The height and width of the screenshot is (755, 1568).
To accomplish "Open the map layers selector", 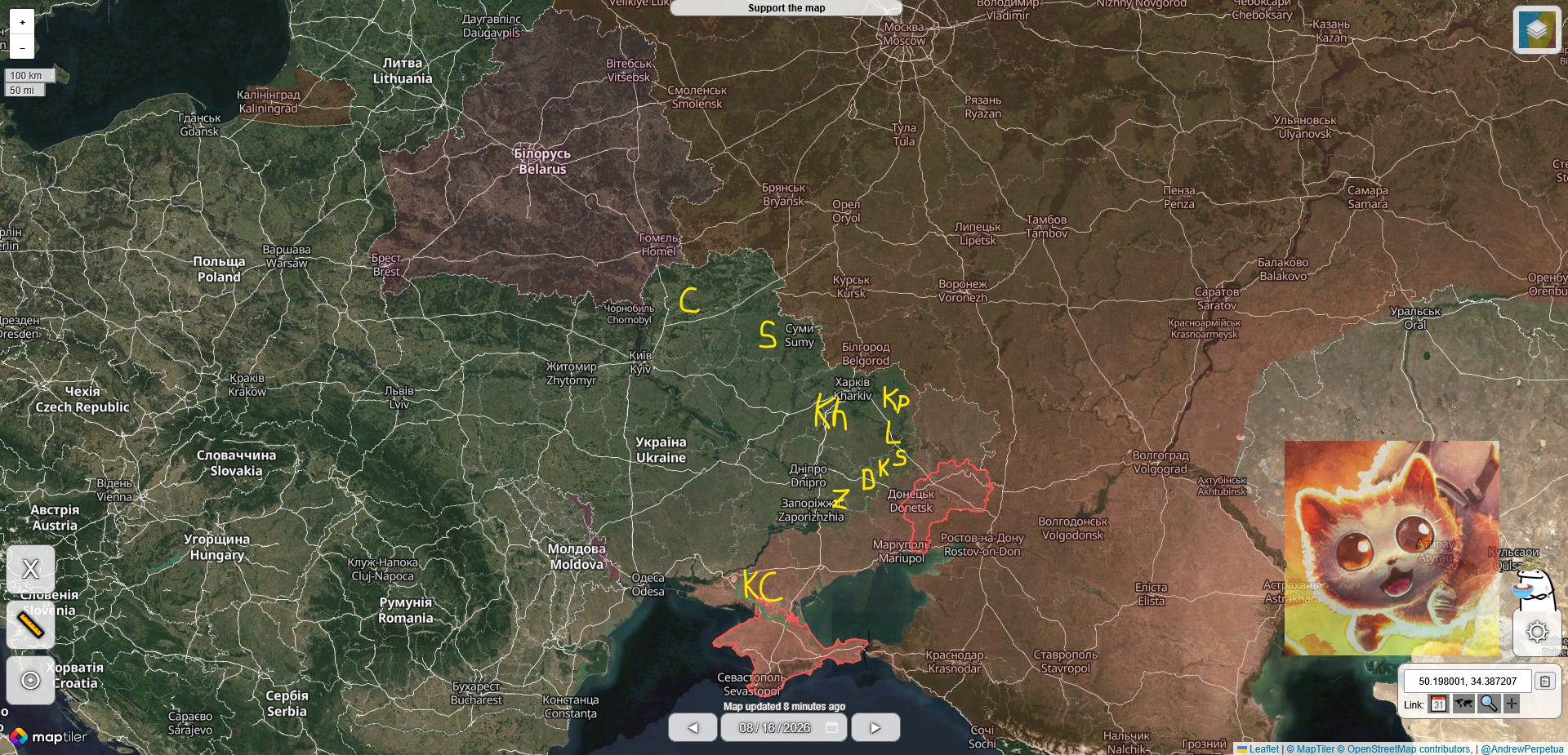I will 1536,30.
